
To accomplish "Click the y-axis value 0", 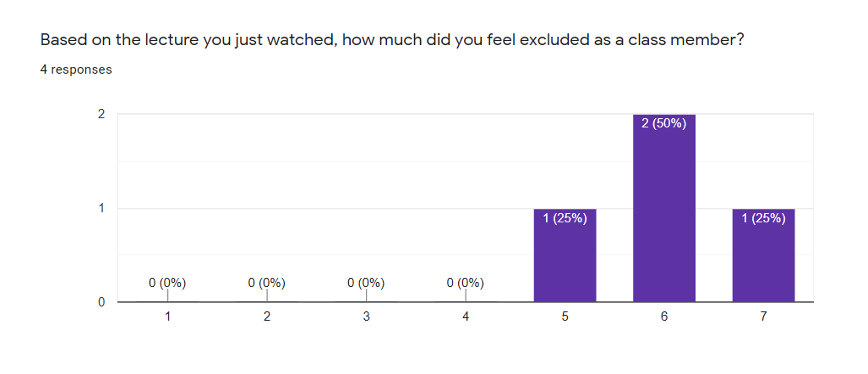I will click(x=102, y=302).
